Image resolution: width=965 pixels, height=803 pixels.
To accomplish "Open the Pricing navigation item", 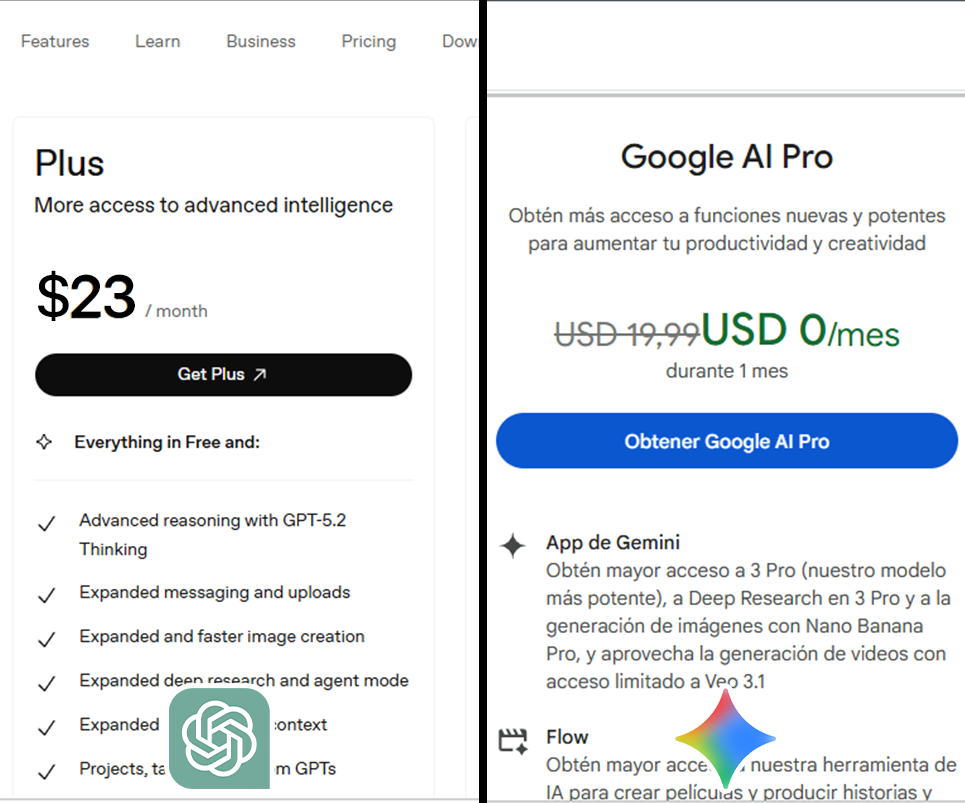I will pyautogui.click(x=369, y=41).
